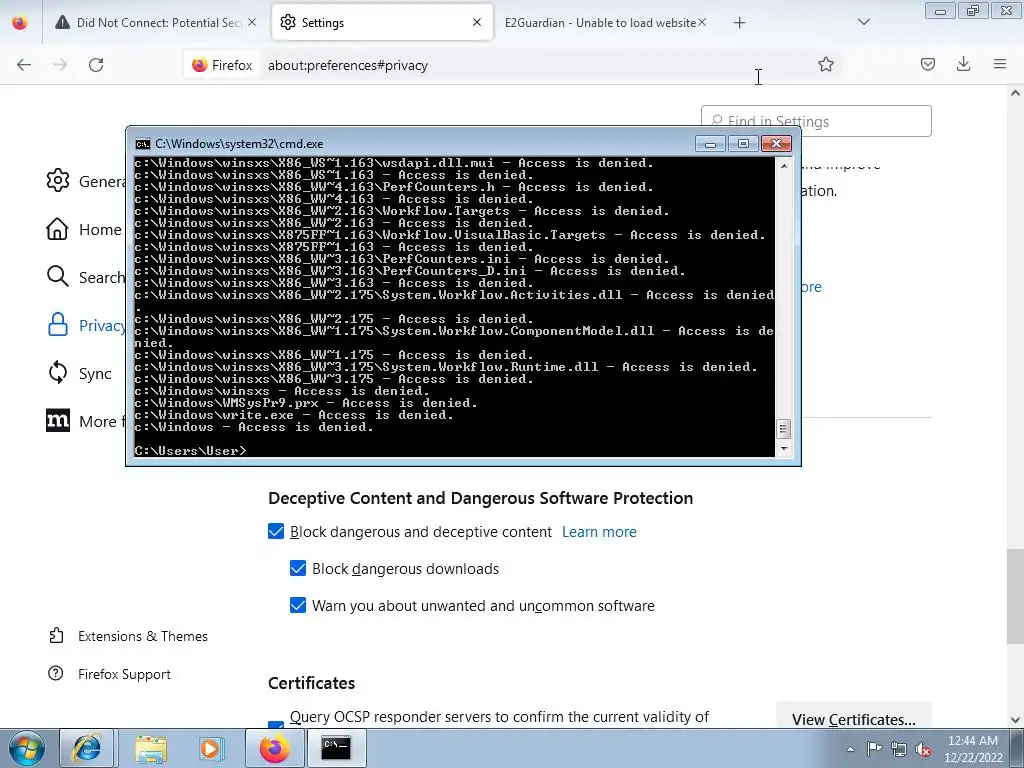This screenshot has height=768, width=1024.
Task: Click the Find in Settings field
Action: 816,121
